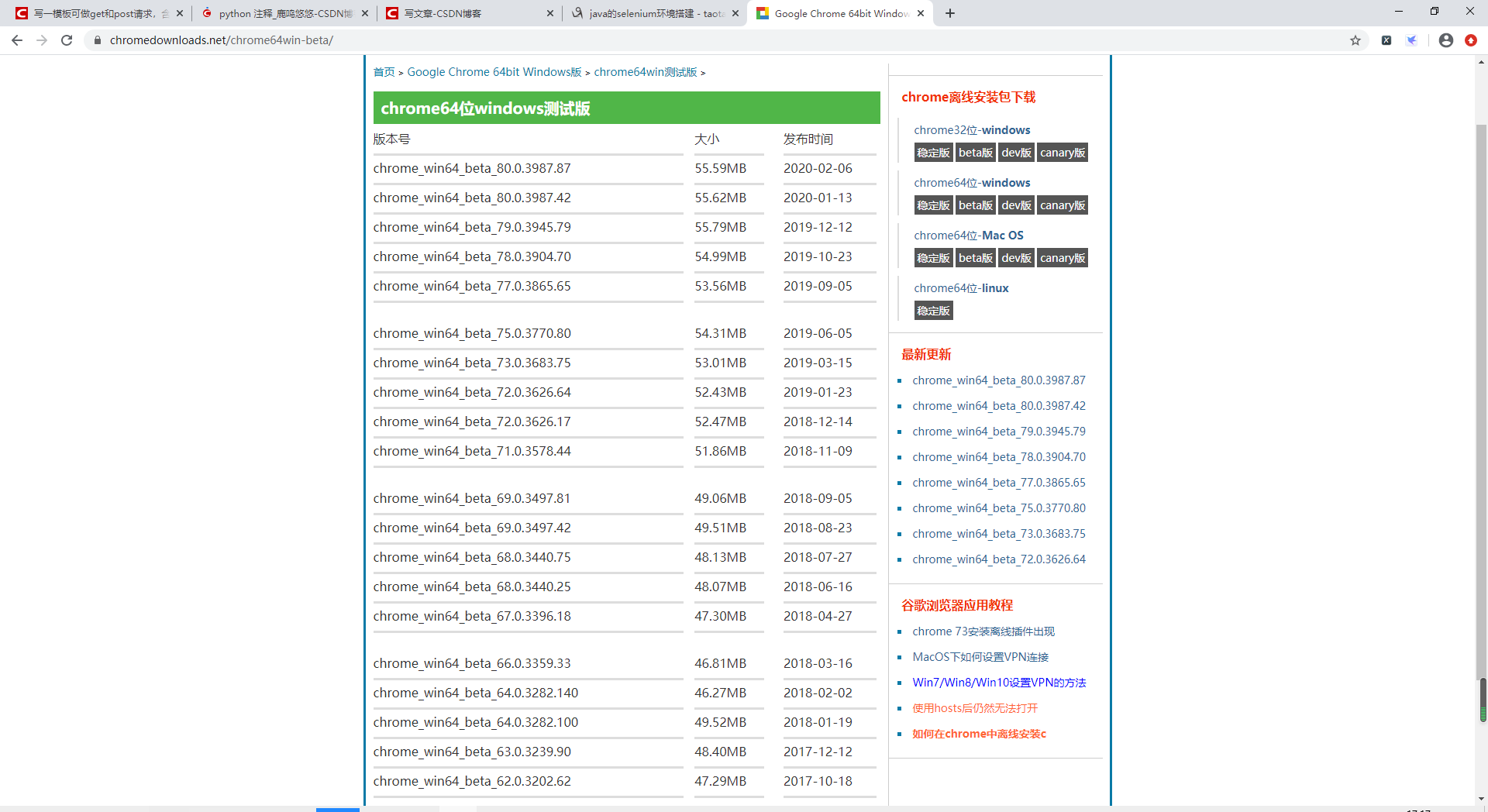Open chrome_win64_beta_64.0.3282.140 download row

coord(476,693)
